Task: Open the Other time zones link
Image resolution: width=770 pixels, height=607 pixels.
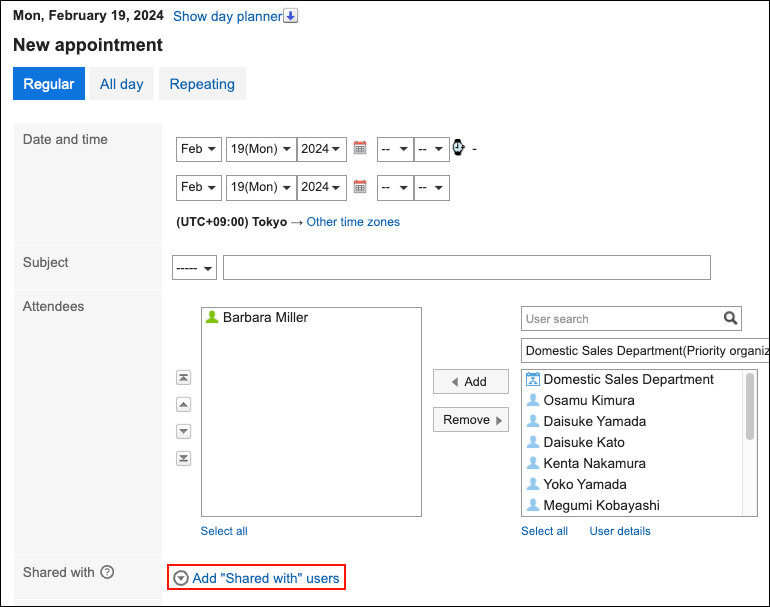Action: 353,222
